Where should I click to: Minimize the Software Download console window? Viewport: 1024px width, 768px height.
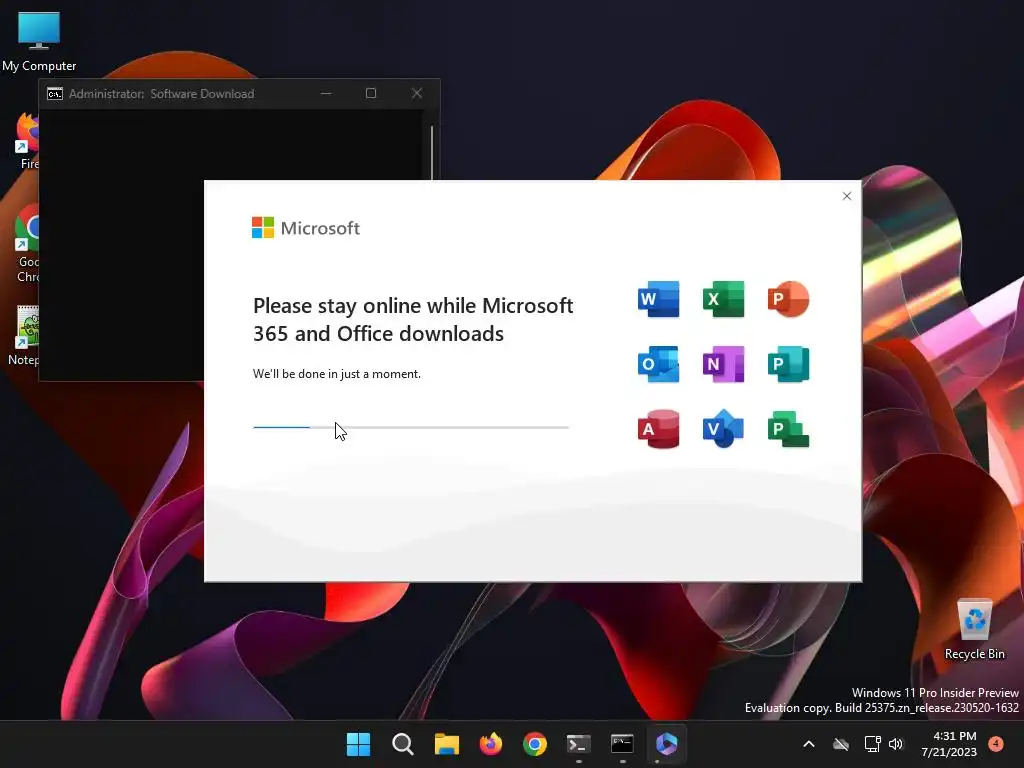pos(326,93)
